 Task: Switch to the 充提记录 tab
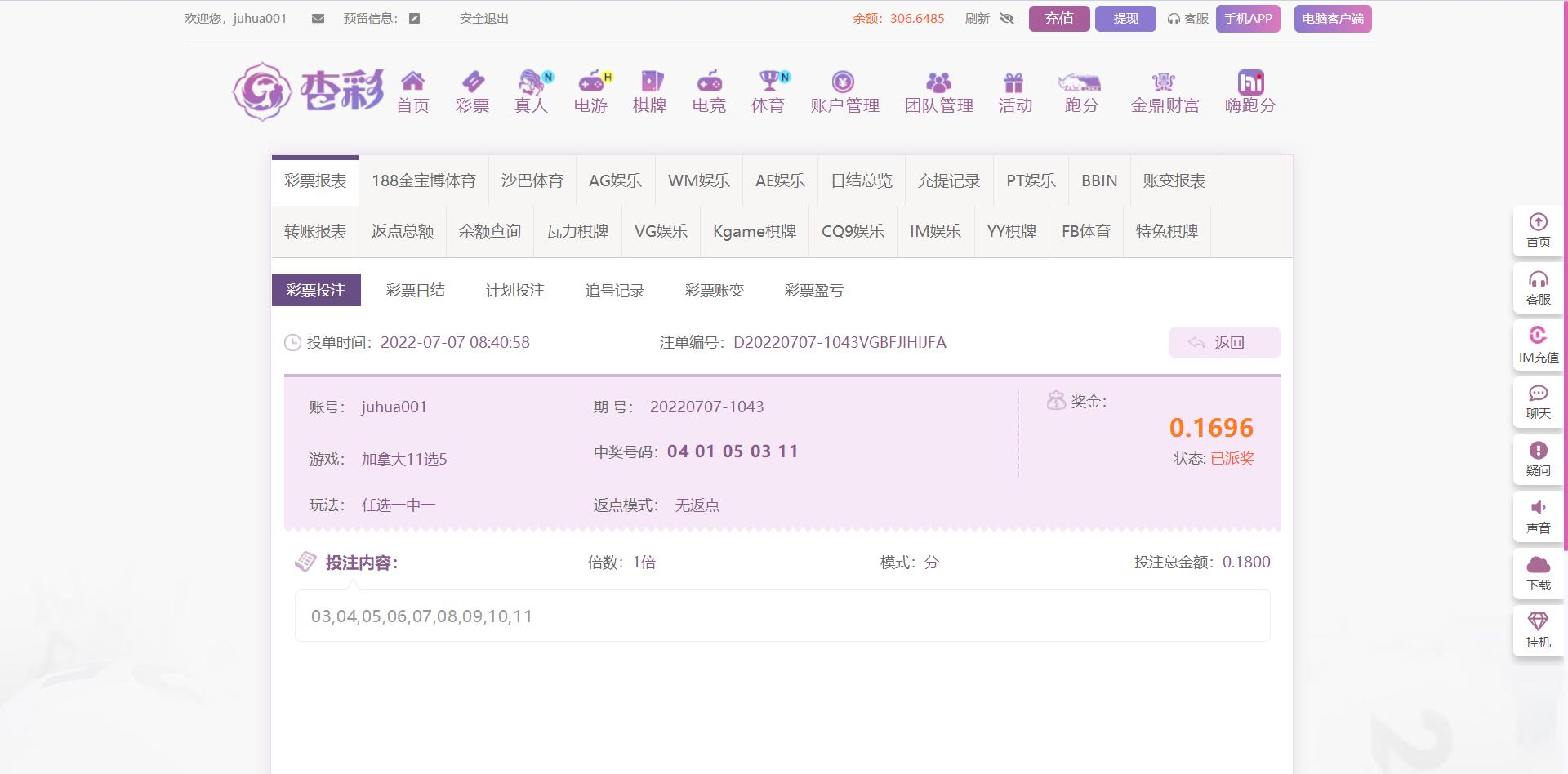[949, 180]
